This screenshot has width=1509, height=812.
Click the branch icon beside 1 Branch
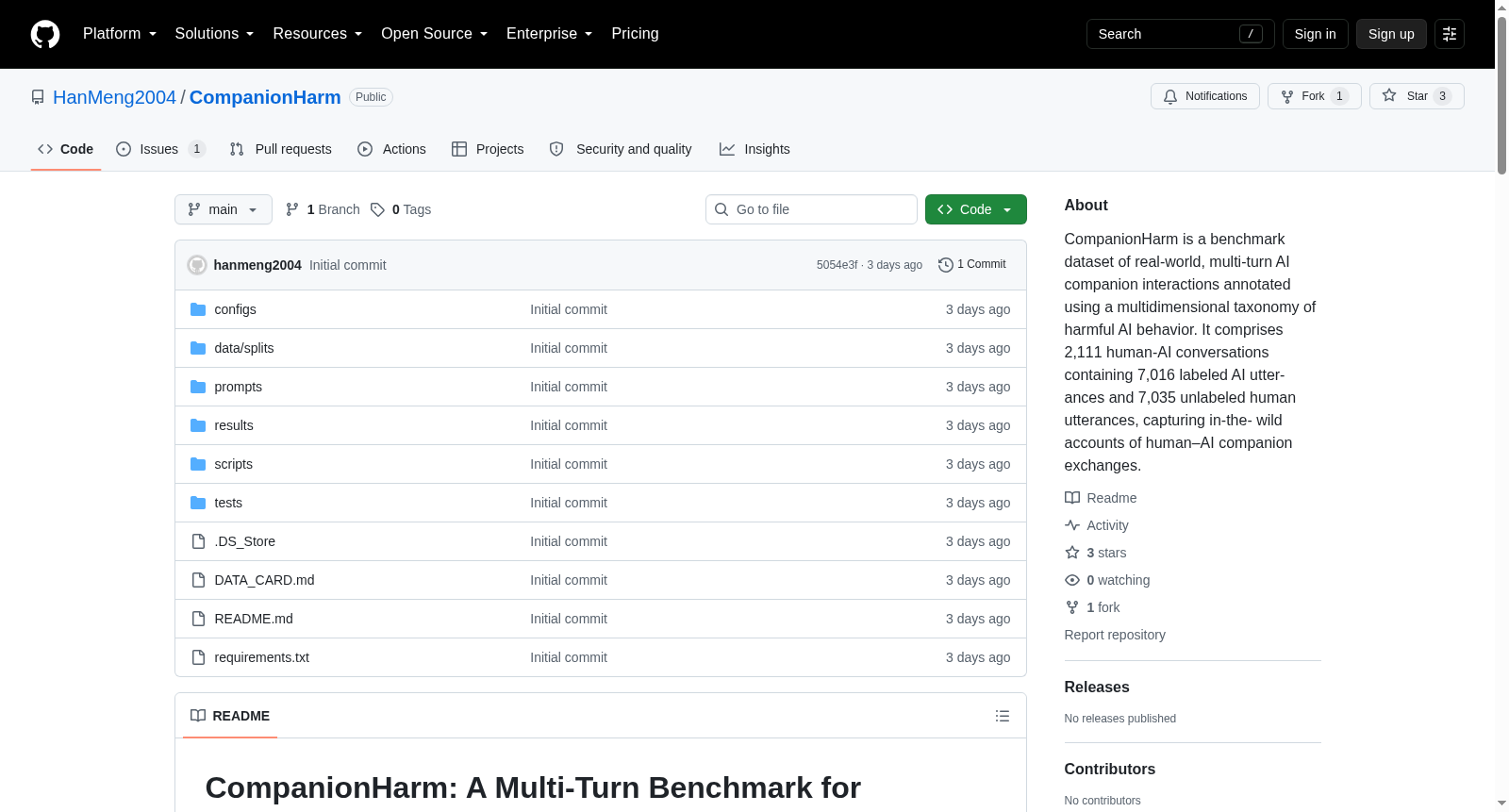292,209
